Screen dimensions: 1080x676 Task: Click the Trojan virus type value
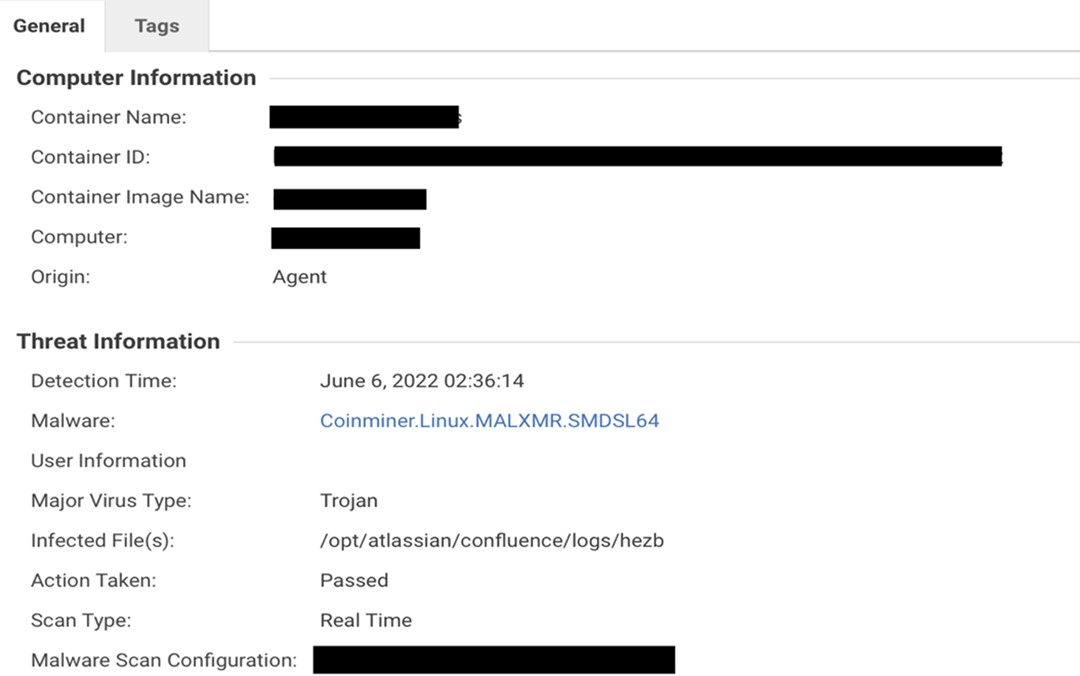point(348,501)
